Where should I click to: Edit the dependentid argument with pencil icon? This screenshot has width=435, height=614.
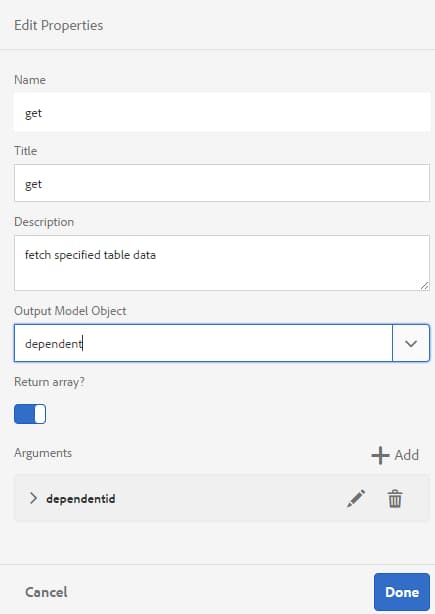click(x=356, y=498)
